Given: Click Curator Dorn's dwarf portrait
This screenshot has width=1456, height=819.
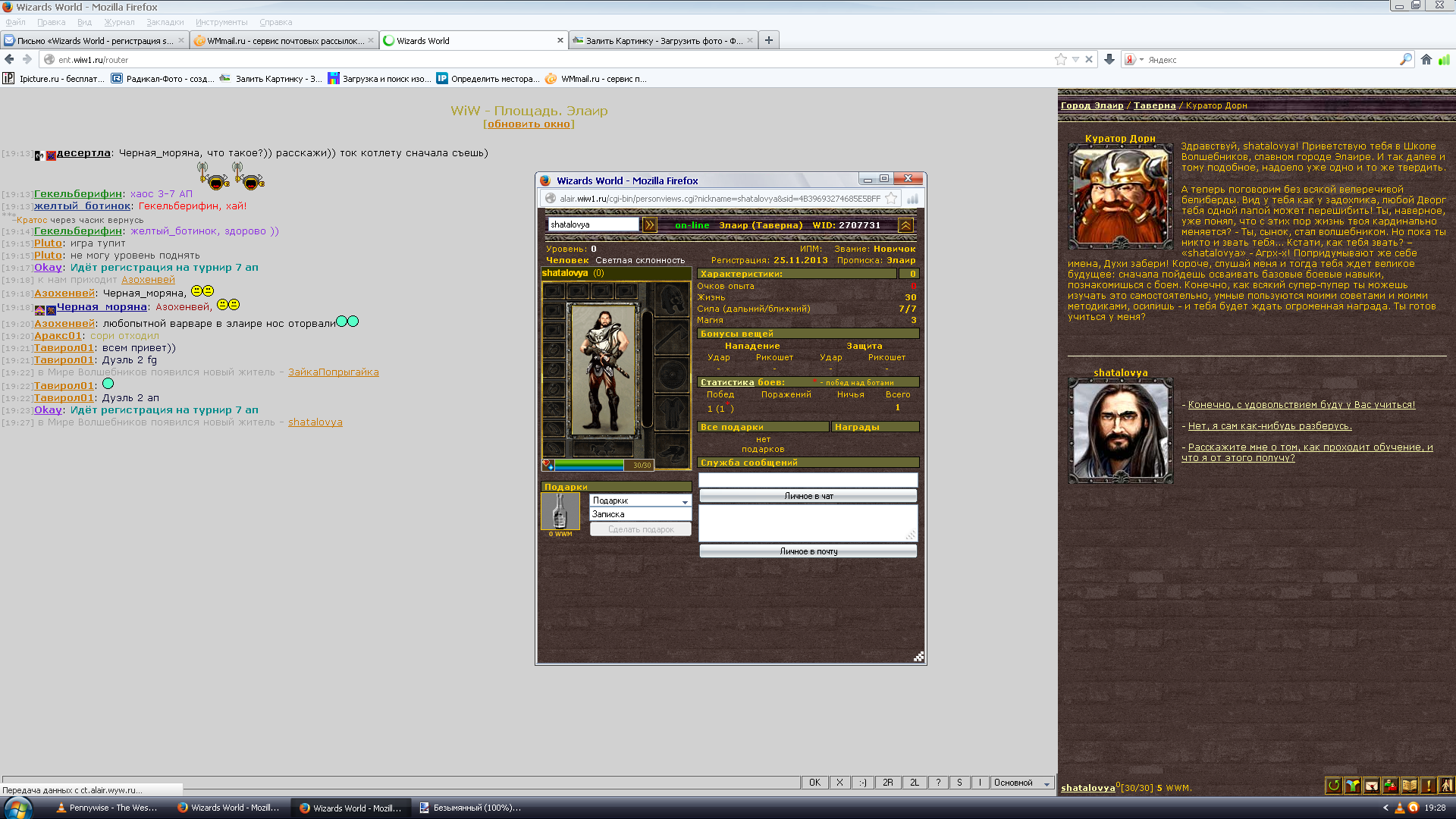Looking at the screenshot, I should pos(1120,197).
